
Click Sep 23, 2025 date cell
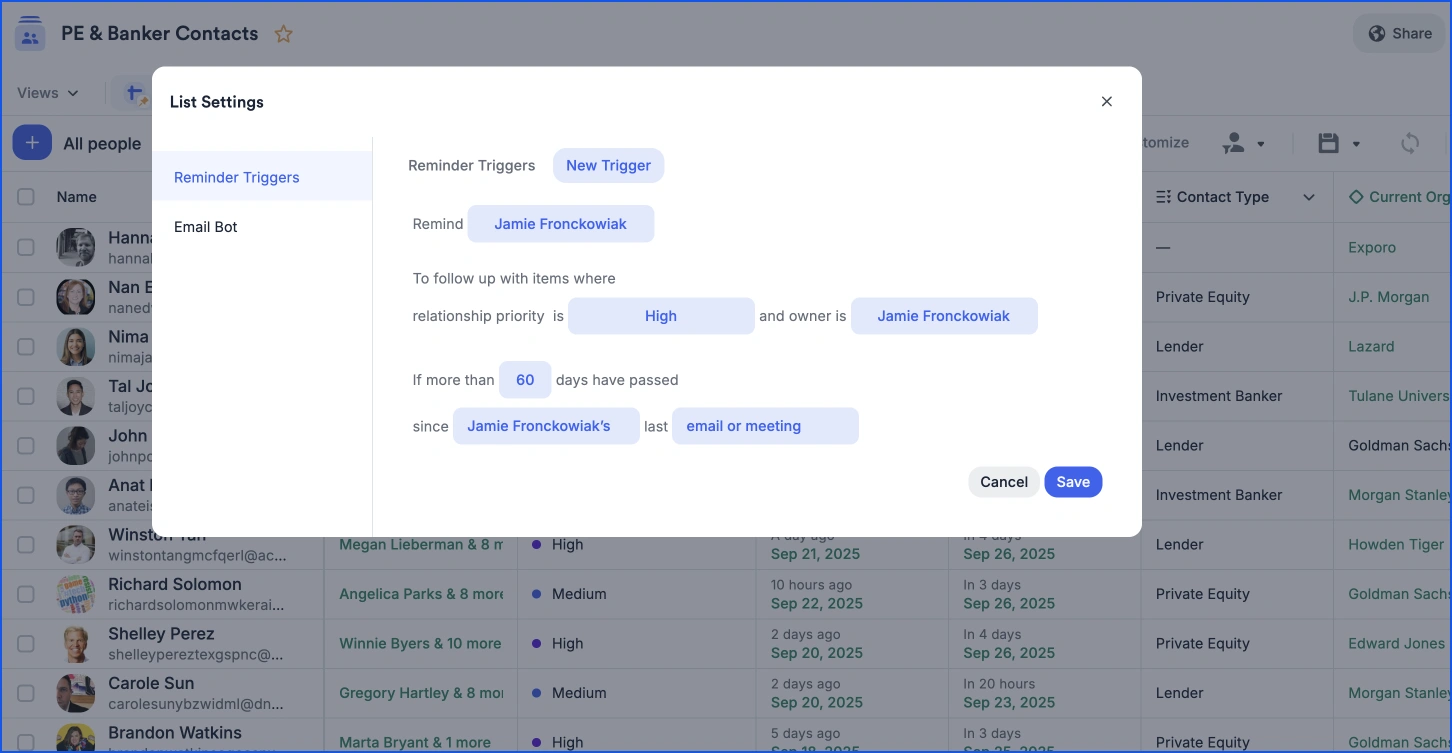(x=1009, y=702)
